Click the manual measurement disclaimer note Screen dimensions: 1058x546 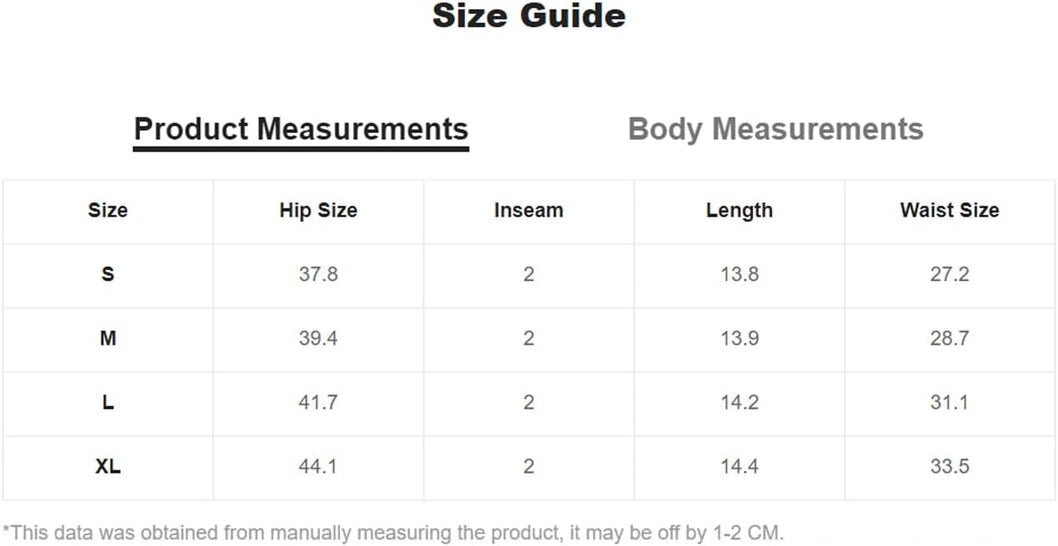point(393,531)
